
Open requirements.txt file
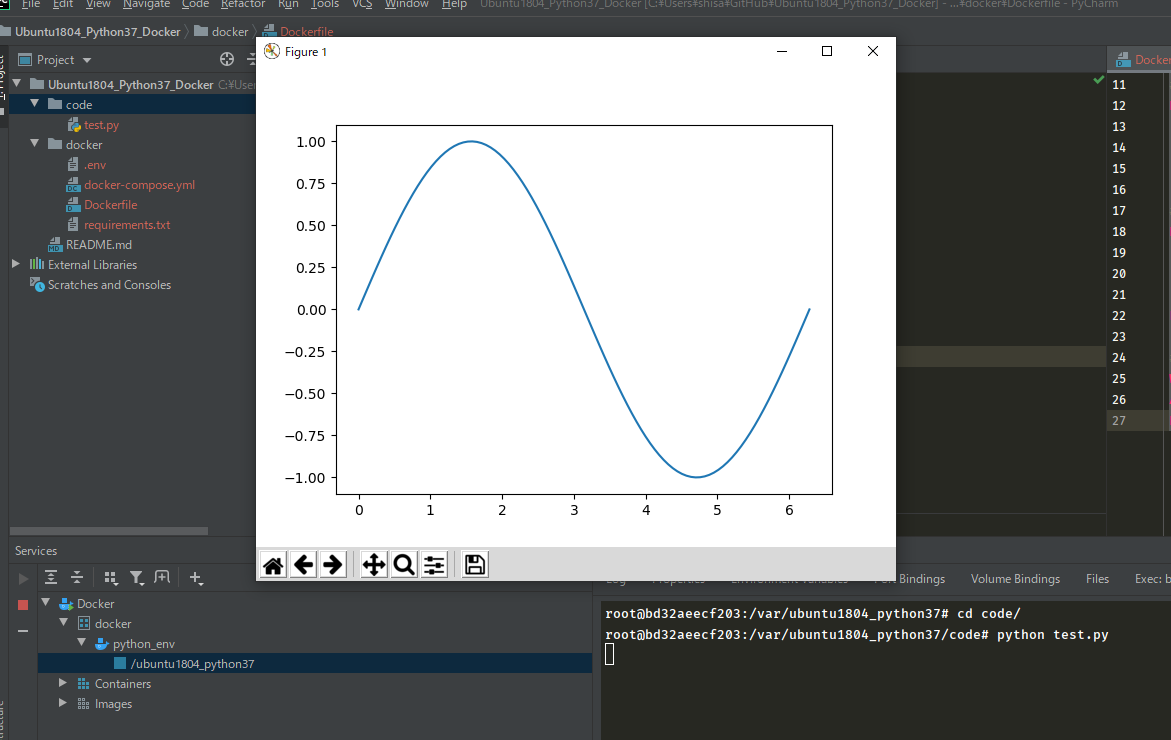point(127,225)
